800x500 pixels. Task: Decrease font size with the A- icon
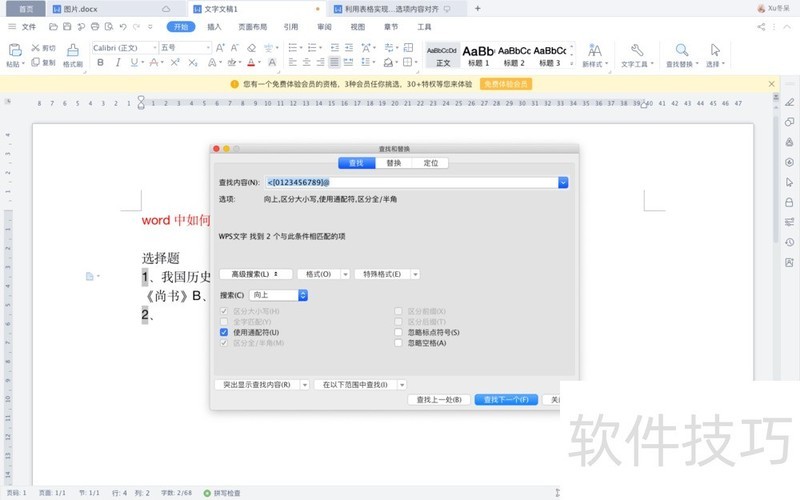(x=235, y=47)
